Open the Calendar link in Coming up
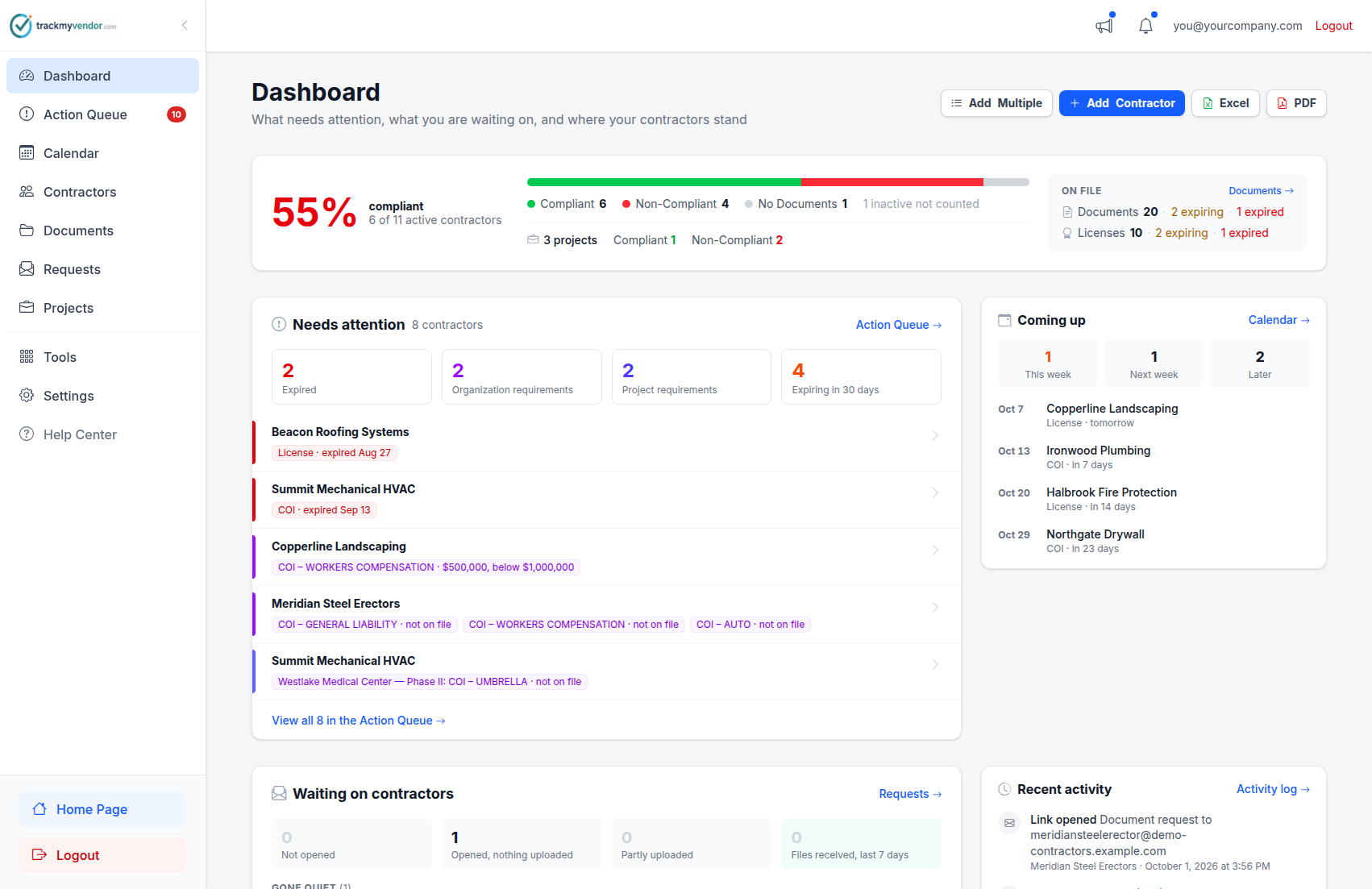Image resolution: width=1372 pixels, height=889 pixels. pyautogui.click(x=1278, y=320)
